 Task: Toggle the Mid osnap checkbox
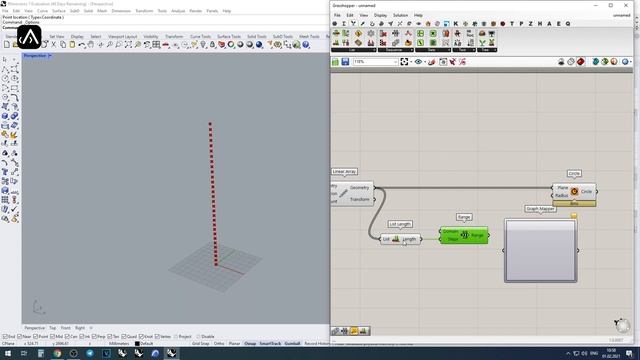[52, 337]
